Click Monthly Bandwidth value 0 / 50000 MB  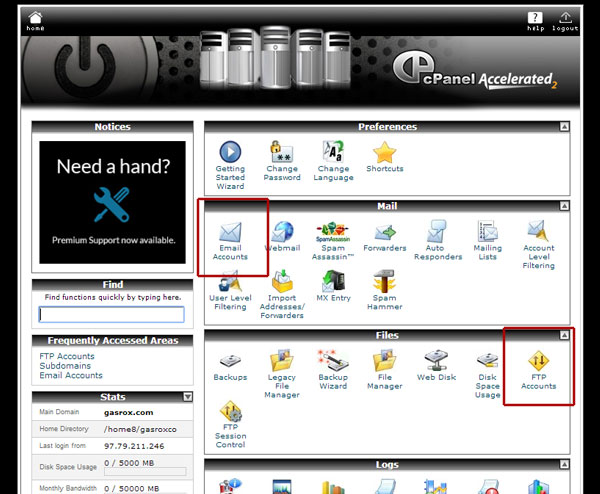[x=131, y=489]
